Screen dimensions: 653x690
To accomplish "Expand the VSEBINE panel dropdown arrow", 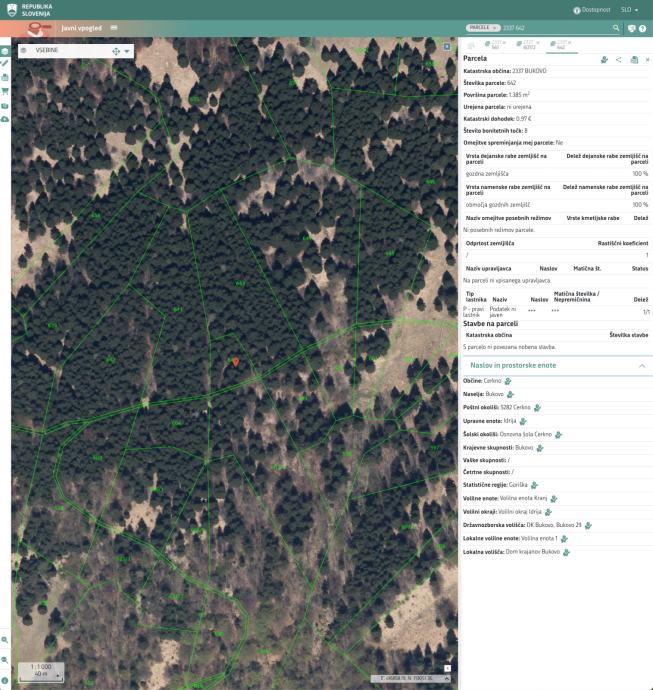I will point(127,51).
